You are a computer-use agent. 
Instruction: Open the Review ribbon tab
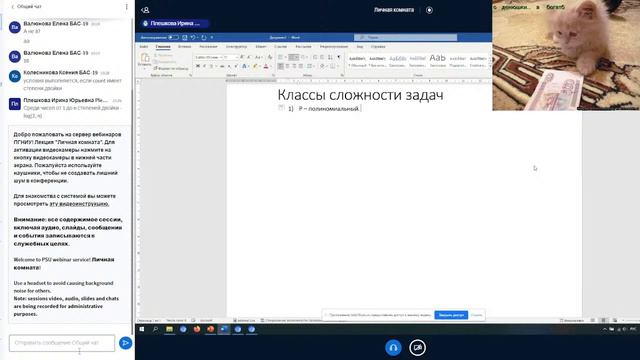point(334,47)
